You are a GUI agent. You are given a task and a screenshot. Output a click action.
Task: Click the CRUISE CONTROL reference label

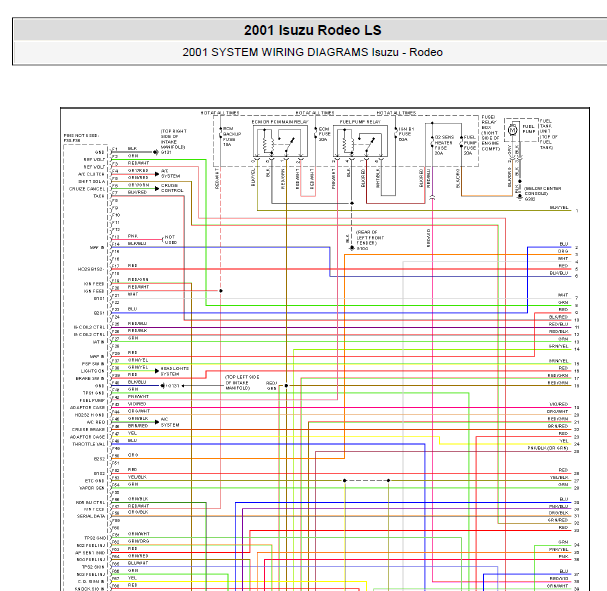pyautogui.click(x=172, y=188)
